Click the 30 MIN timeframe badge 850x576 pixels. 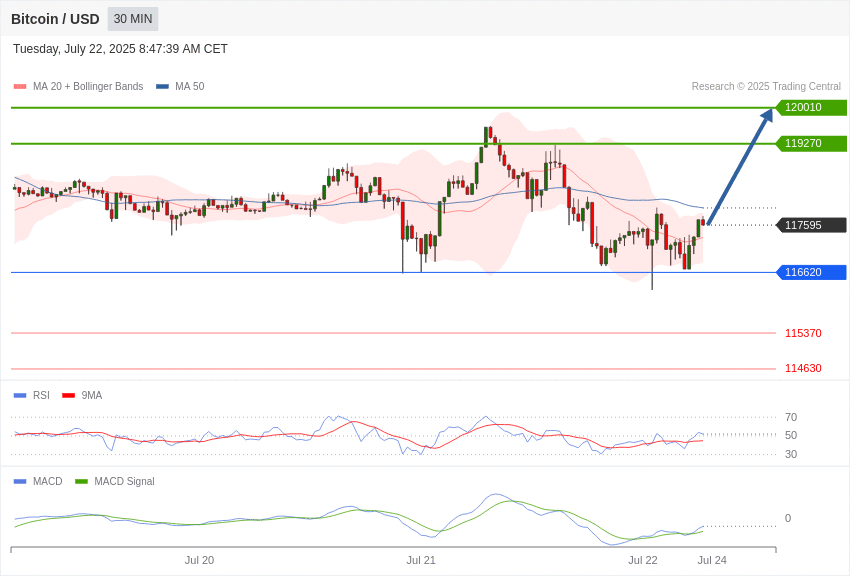[133, 19]
